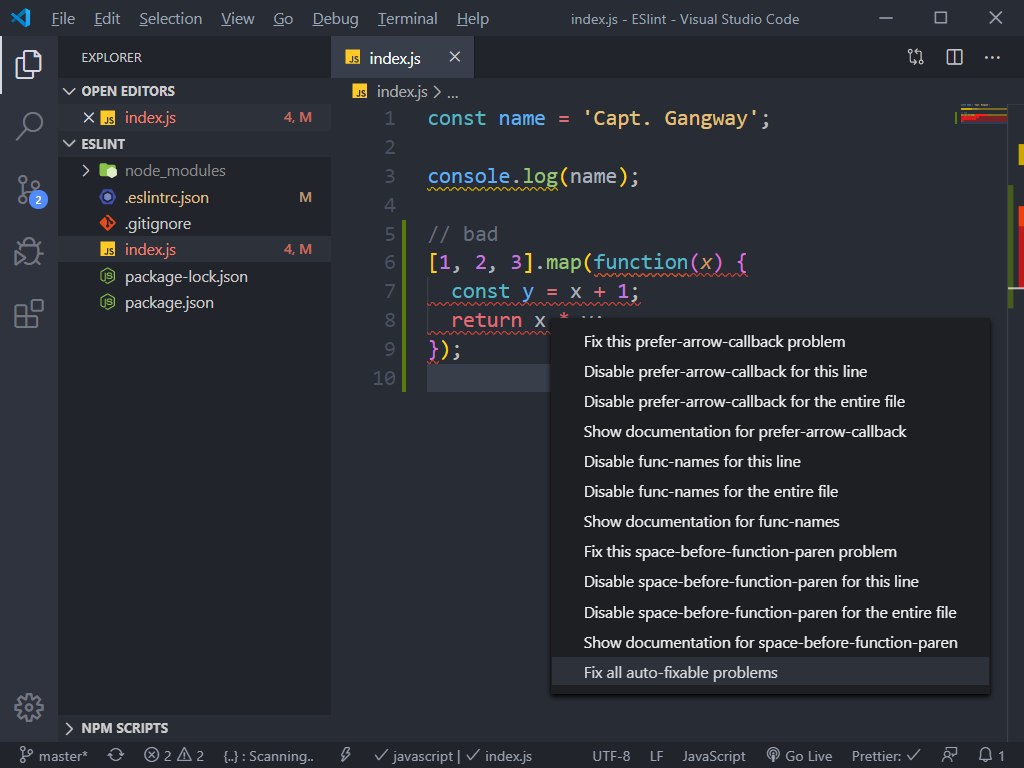Open problems errors and warnings counter
Screen dimensions: 1024x768
coord(174,756)
